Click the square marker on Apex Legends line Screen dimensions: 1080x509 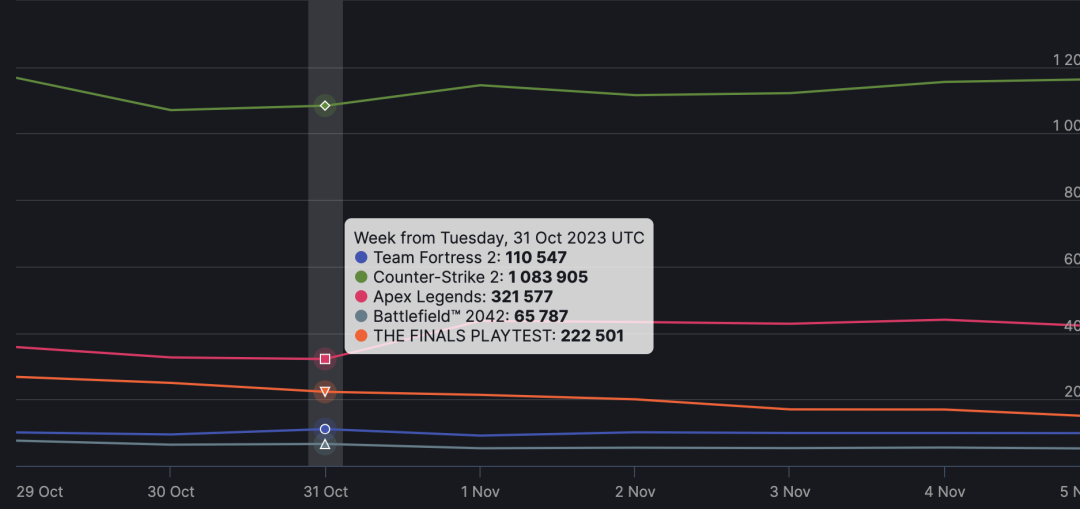coord(325,358)
